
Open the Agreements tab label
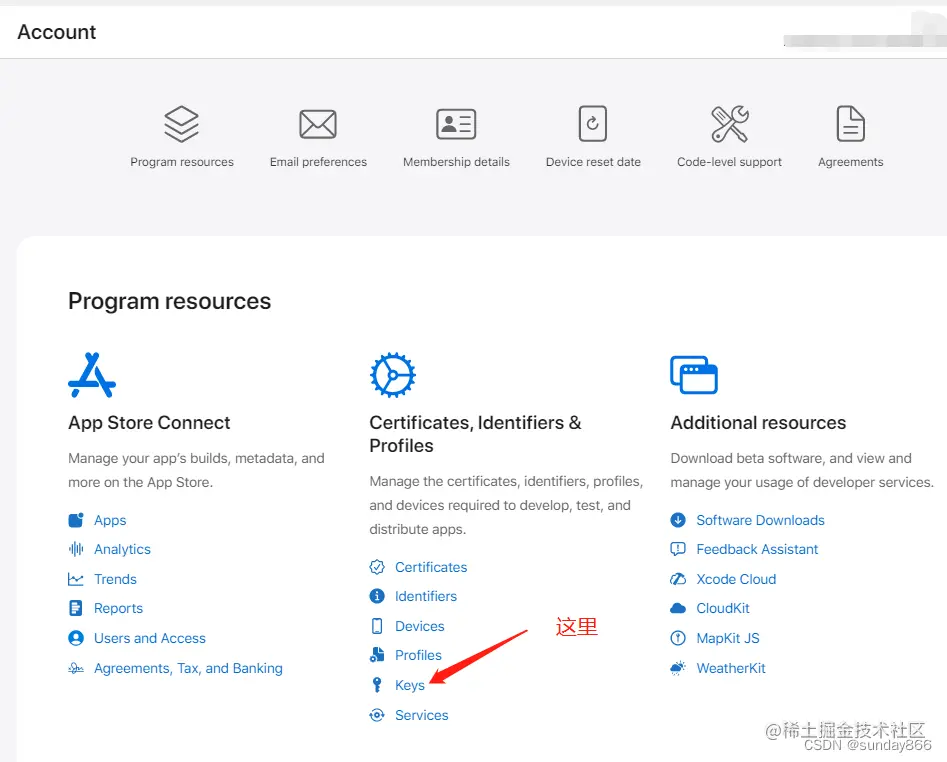coord(850,162)
